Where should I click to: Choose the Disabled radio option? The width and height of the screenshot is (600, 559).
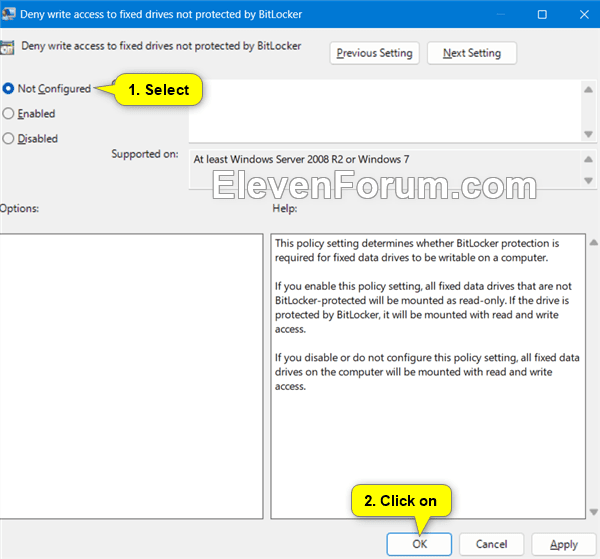click(x=8, y=139)
